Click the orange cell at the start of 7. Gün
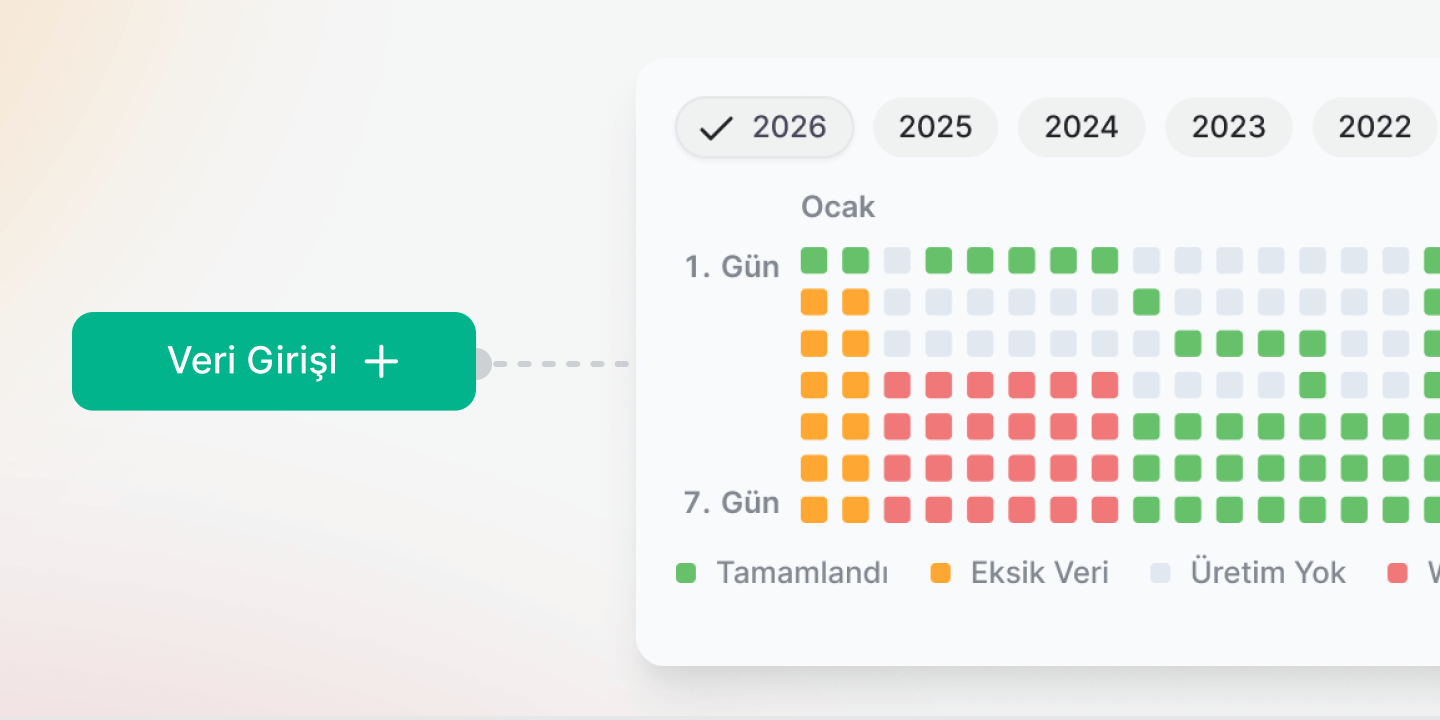Image resolution: width=1440 pixels, height=720 pixels. click(813, 509)
